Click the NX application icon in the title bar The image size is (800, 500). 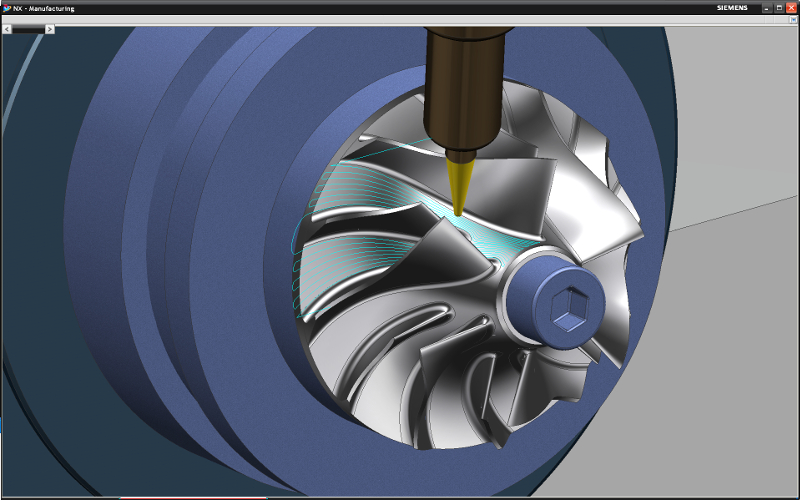(x=7, y=8)
